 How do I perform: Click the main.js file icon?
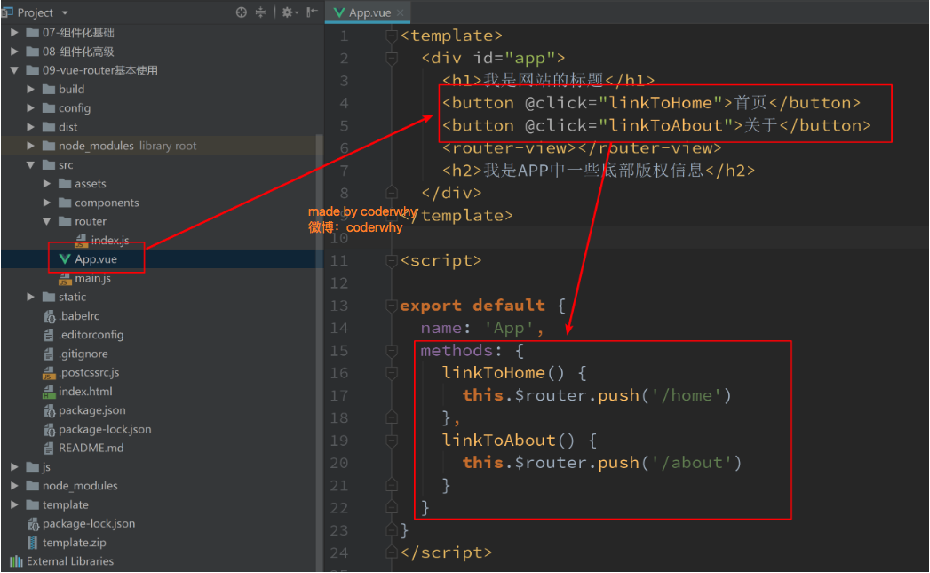(x=65, y=278)
